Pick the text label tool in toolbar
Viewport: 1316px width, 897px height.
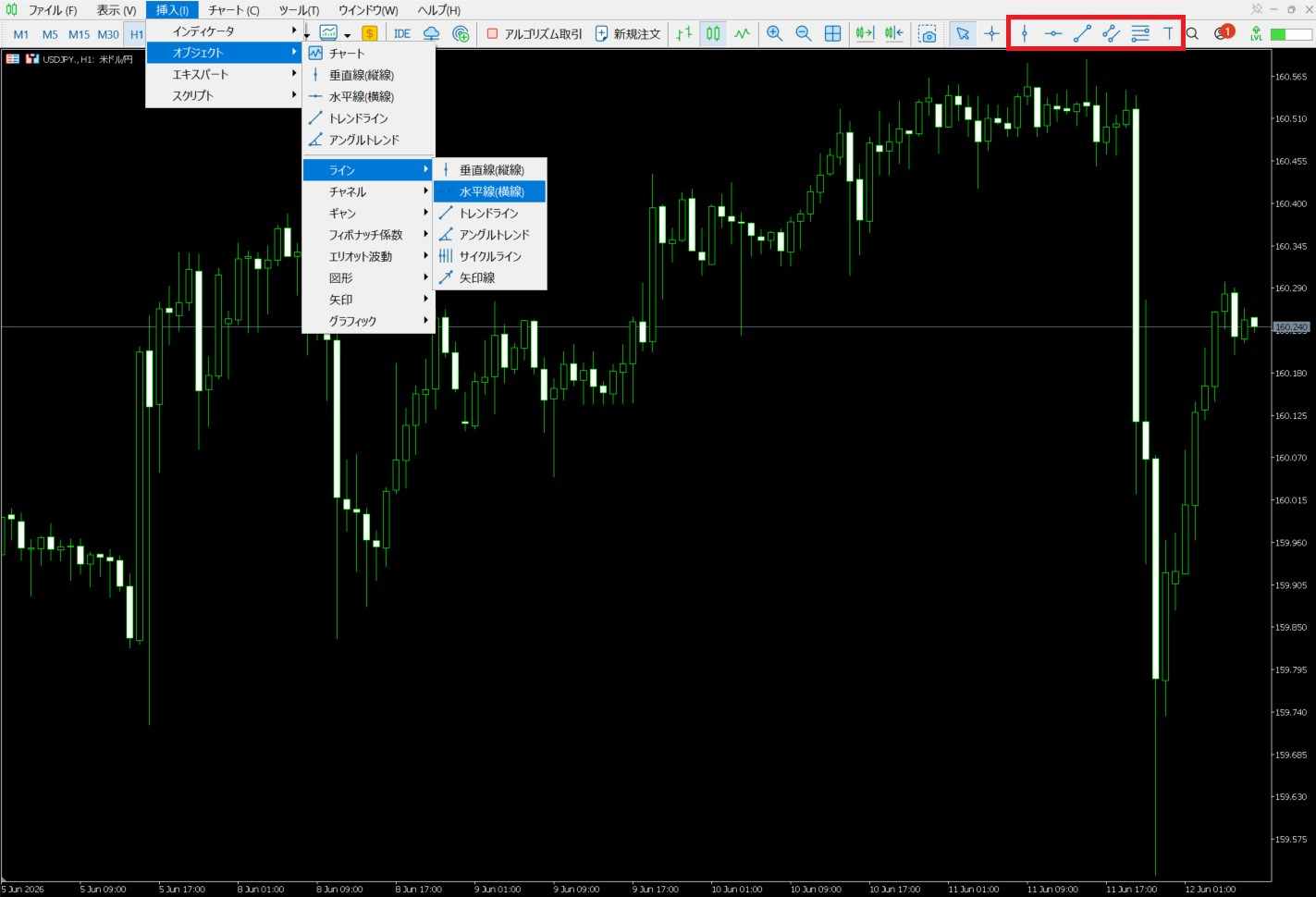click(1168, 34)
